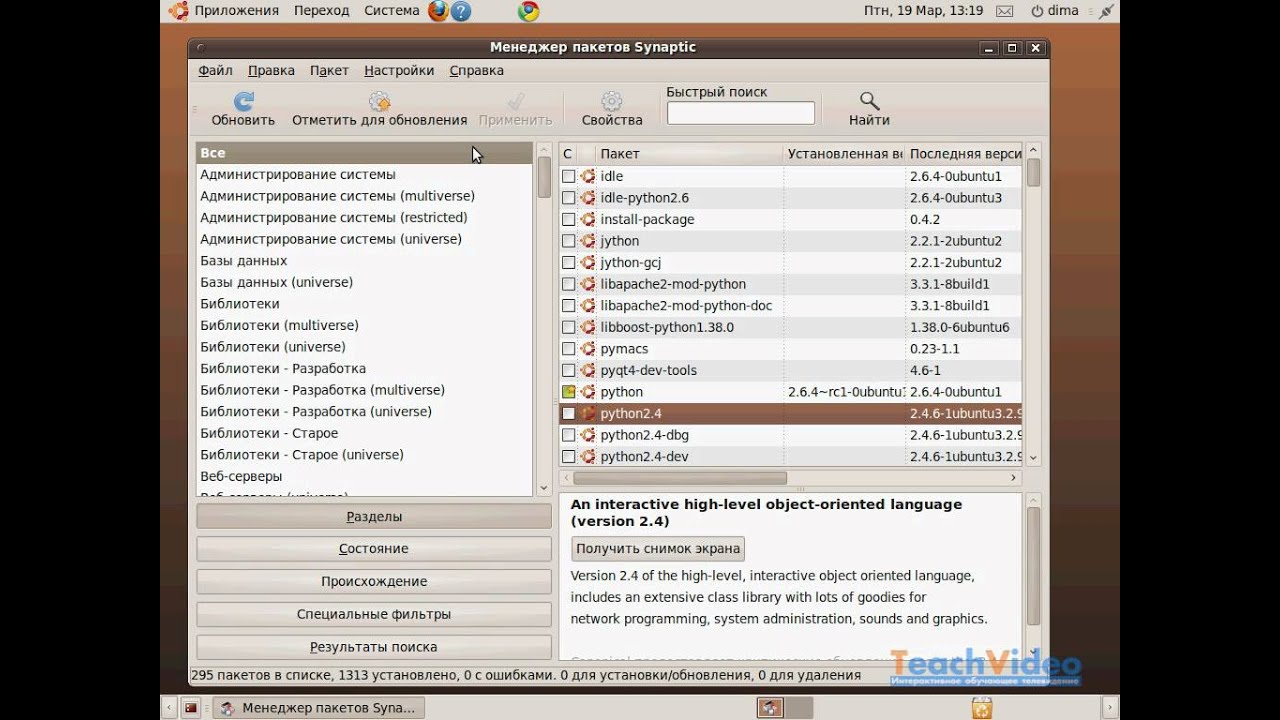Click the Ubuntu icon next to pymacs
Screen dimensions: 1280x720
click(588, 349)
